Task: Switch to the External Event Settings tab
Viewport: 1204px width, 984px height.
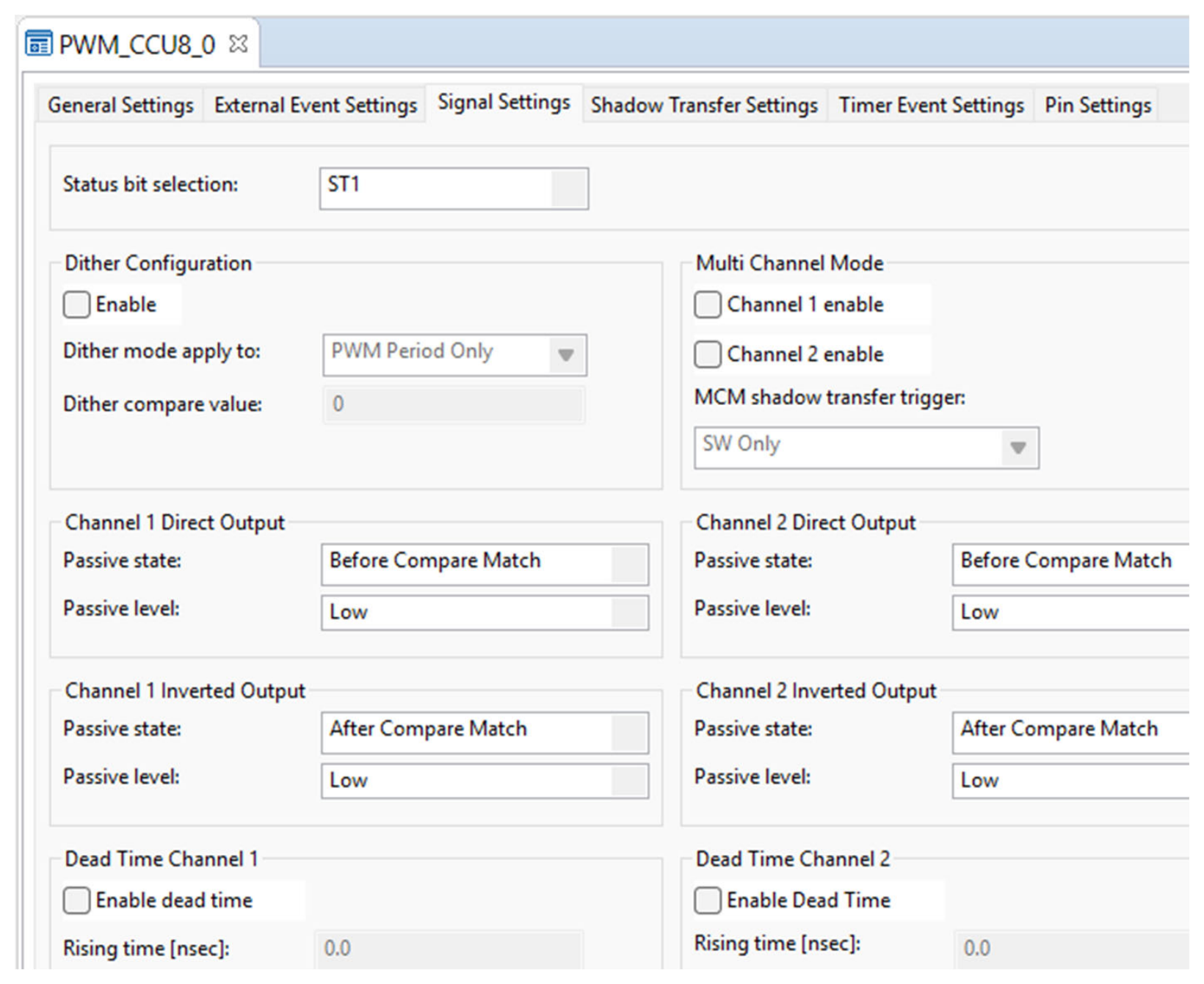Action: pos(316,105)
